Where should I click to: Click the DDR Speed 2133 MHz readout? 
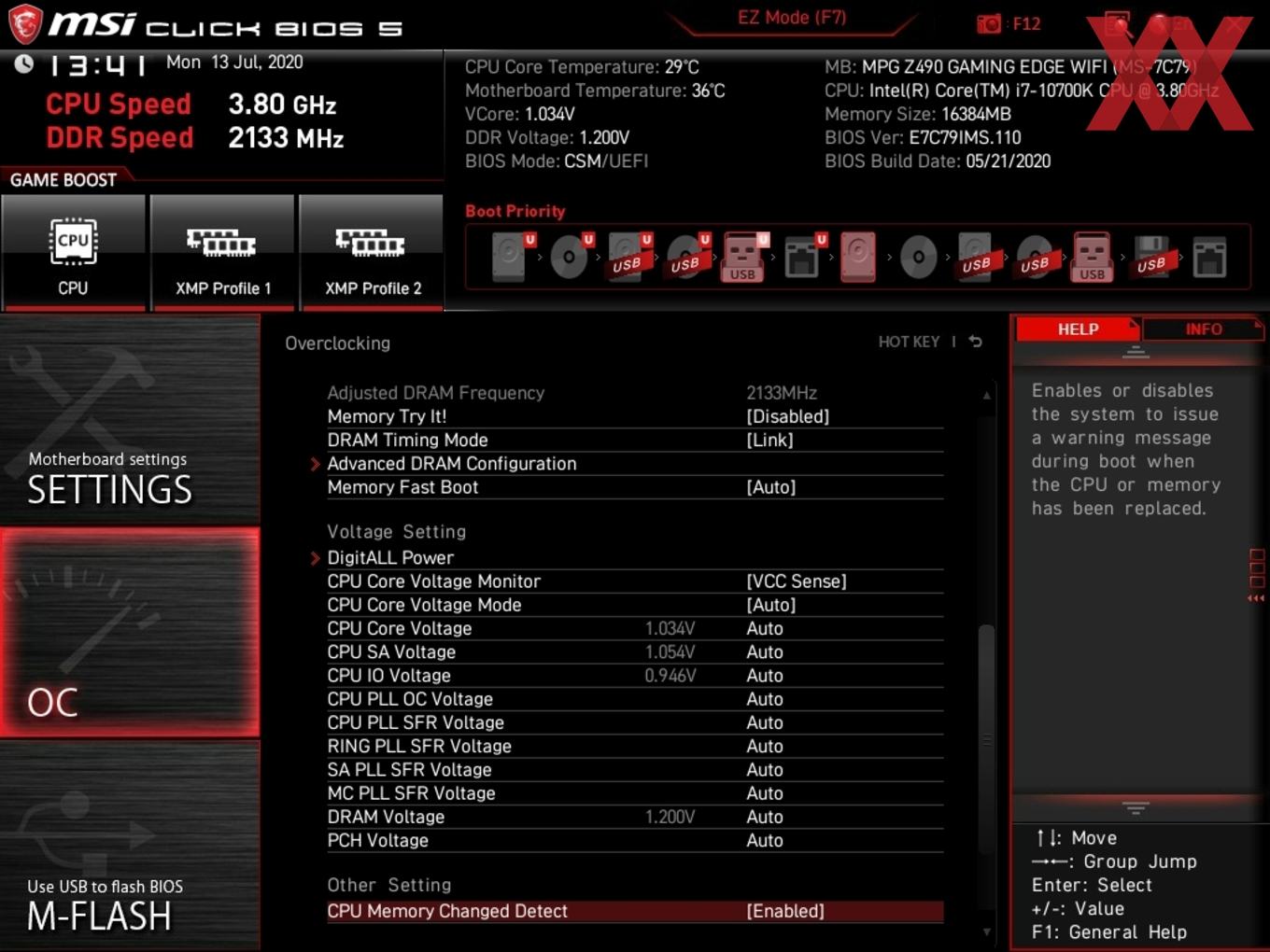195,137
